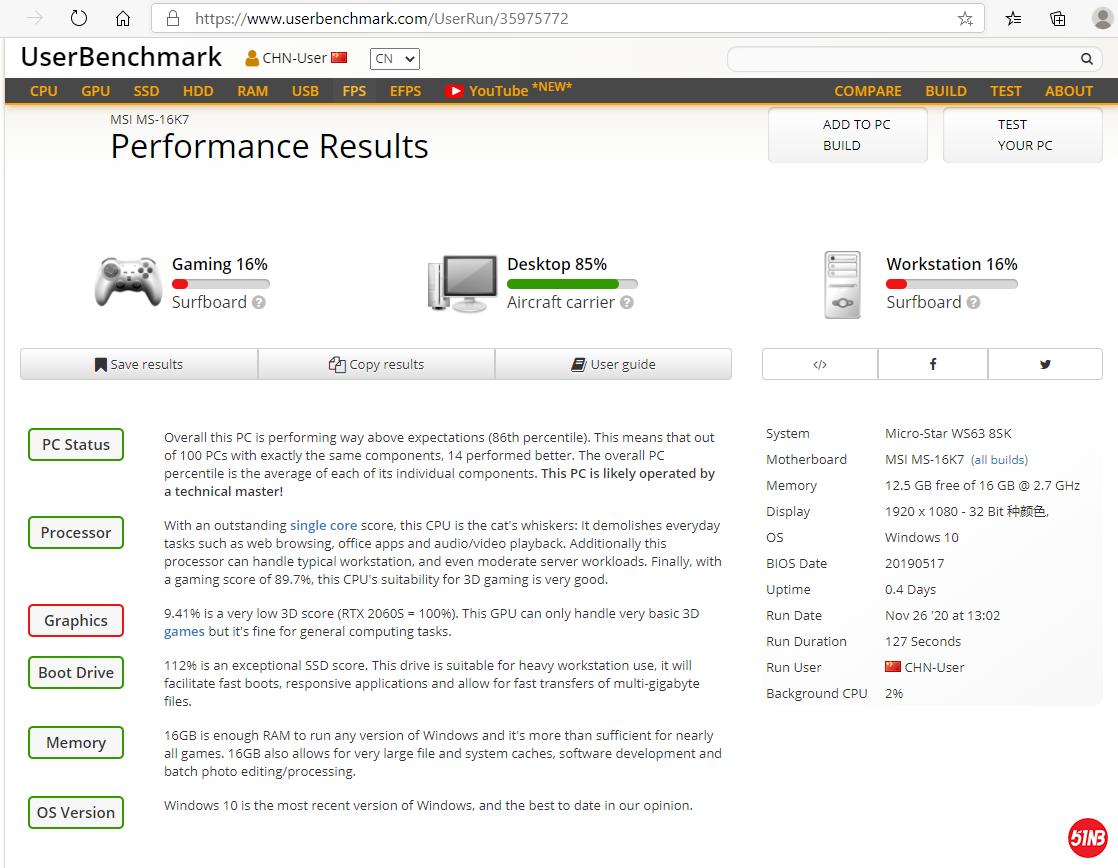Open the User guide book icon
The height and width of the screenshot is (868, 1118).
(578, 363)
